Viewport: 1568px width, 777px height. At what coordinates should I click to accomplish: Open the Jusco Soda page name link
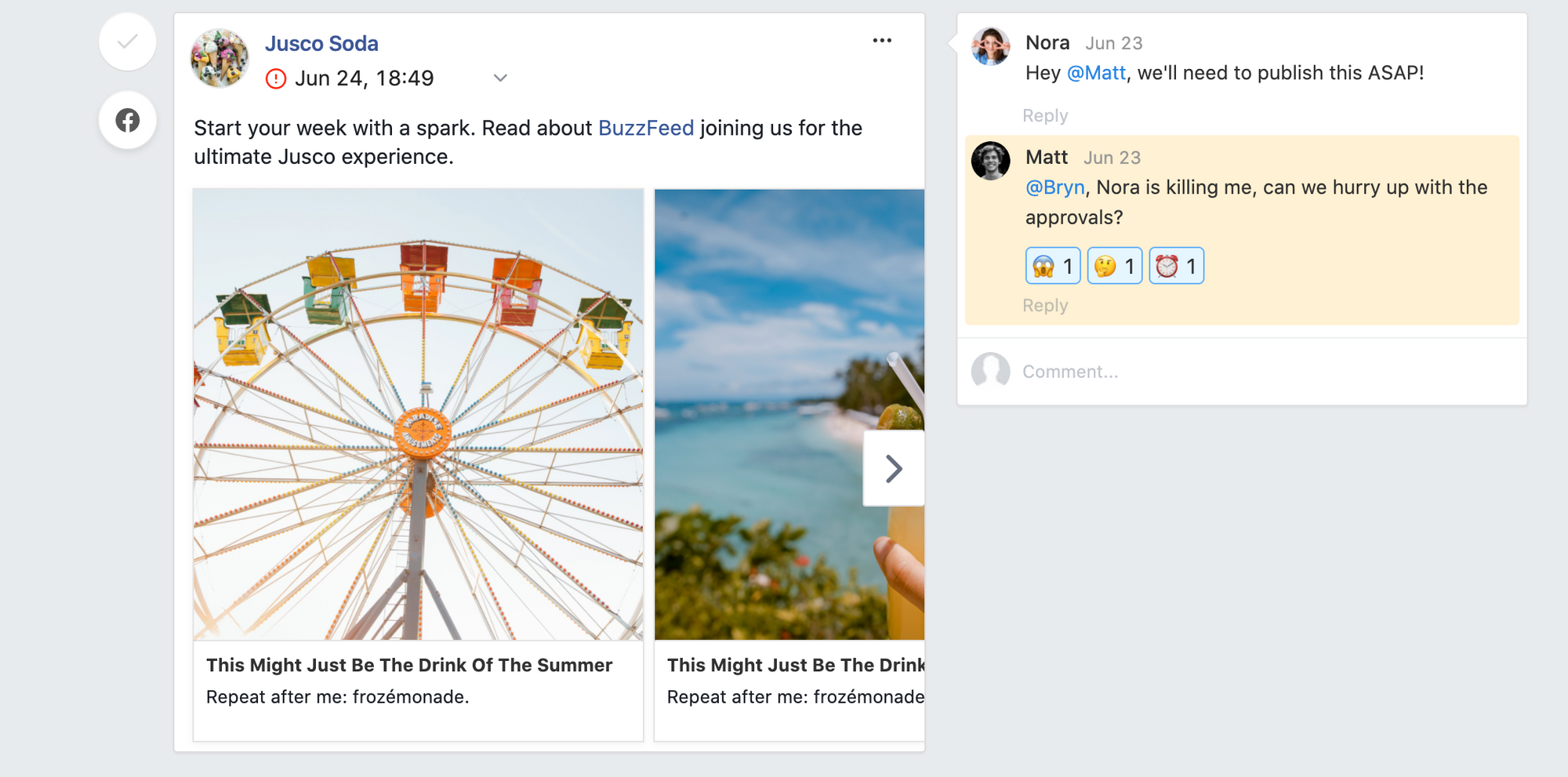[x=321, y=44]
